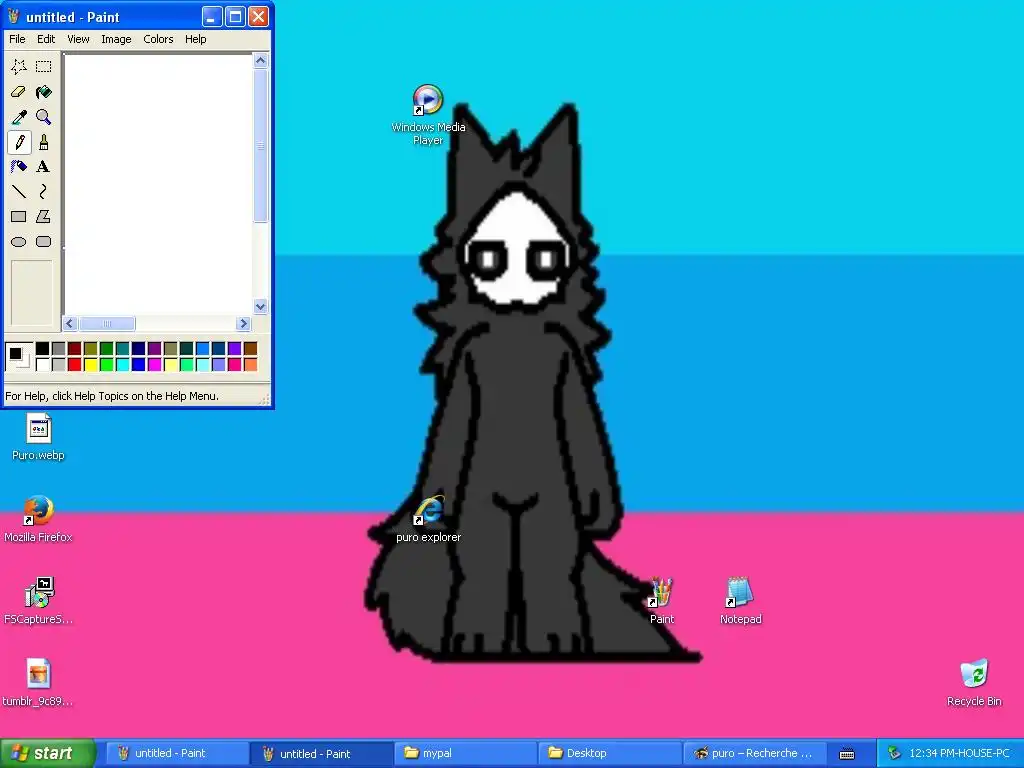Pick the magenta color swatch
The image size is (1024, 768).
[x=155, y=364]
